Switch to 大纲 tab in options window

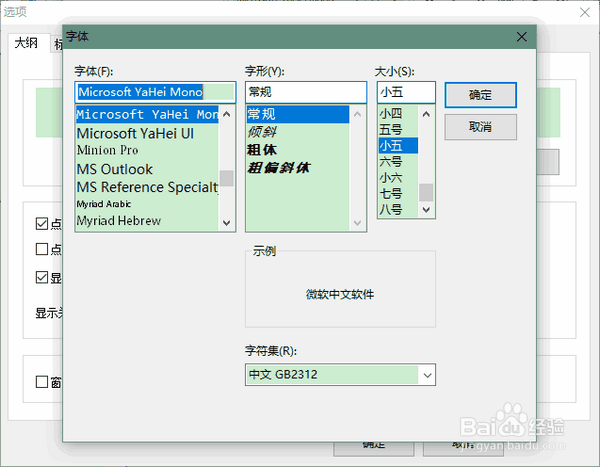(26, 43)
